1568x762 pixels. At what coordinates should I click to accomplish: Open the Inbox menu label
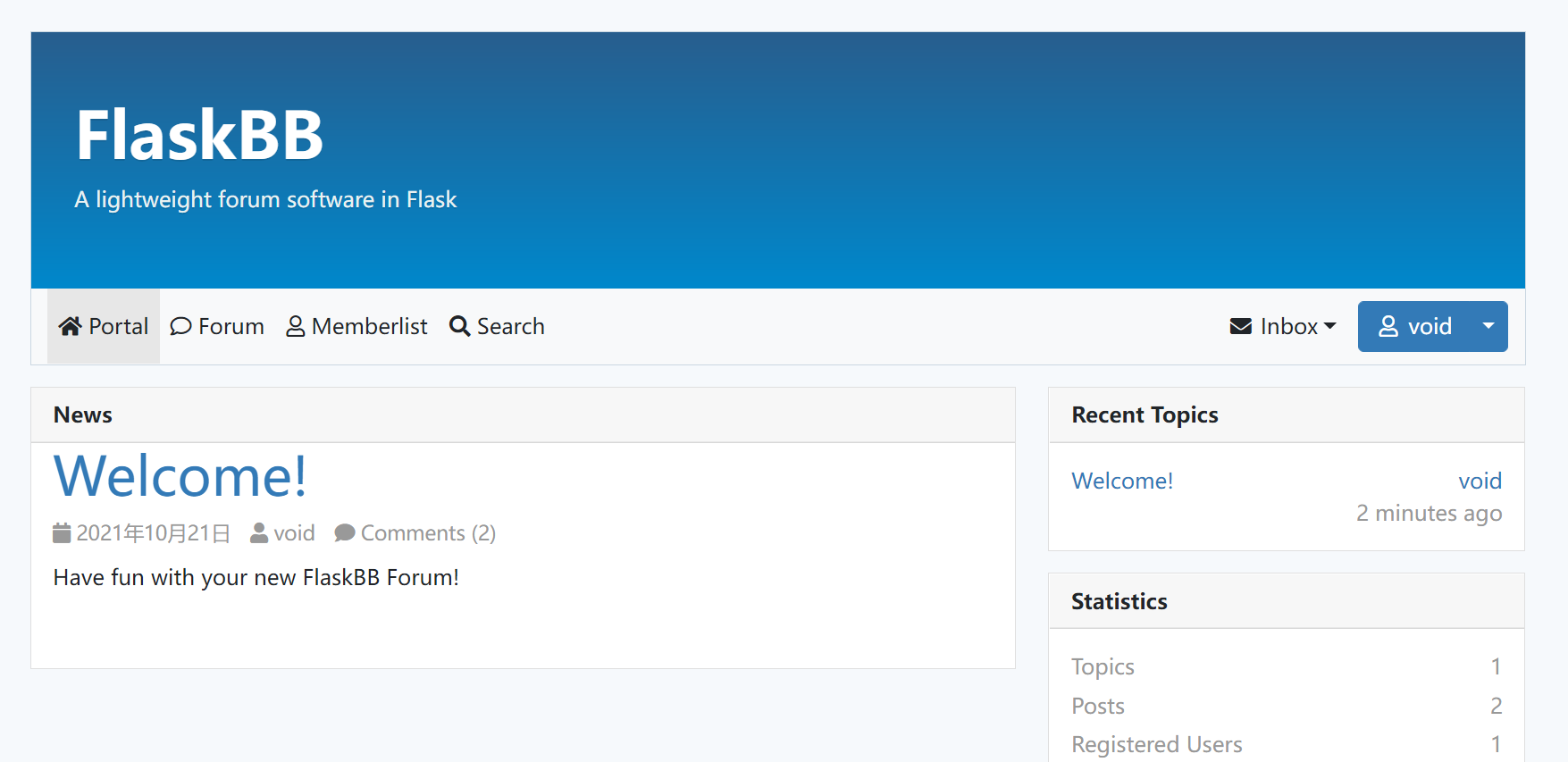(1289, 326)
